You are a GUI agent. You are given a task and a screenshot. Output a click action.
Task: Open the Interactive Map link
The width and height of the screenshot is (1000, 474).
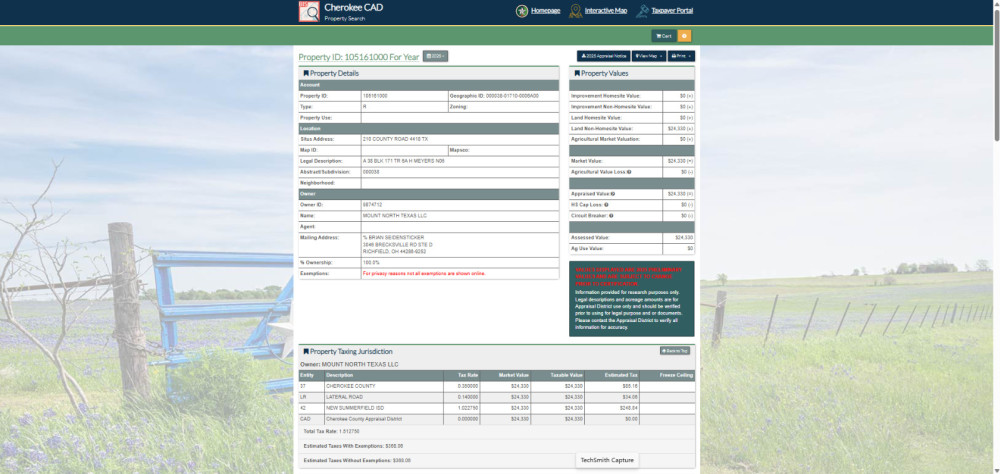(x=606, y=11)
